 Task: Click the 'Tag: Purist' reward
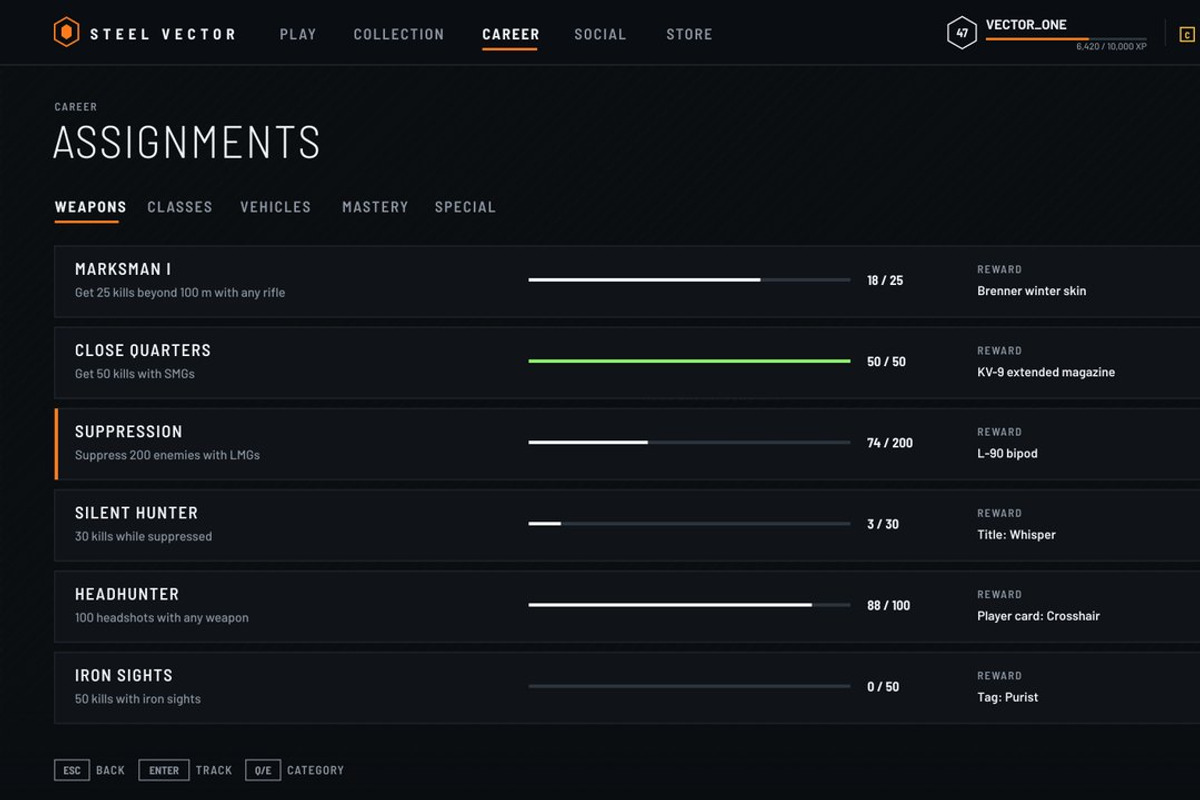click(1007, 697)
